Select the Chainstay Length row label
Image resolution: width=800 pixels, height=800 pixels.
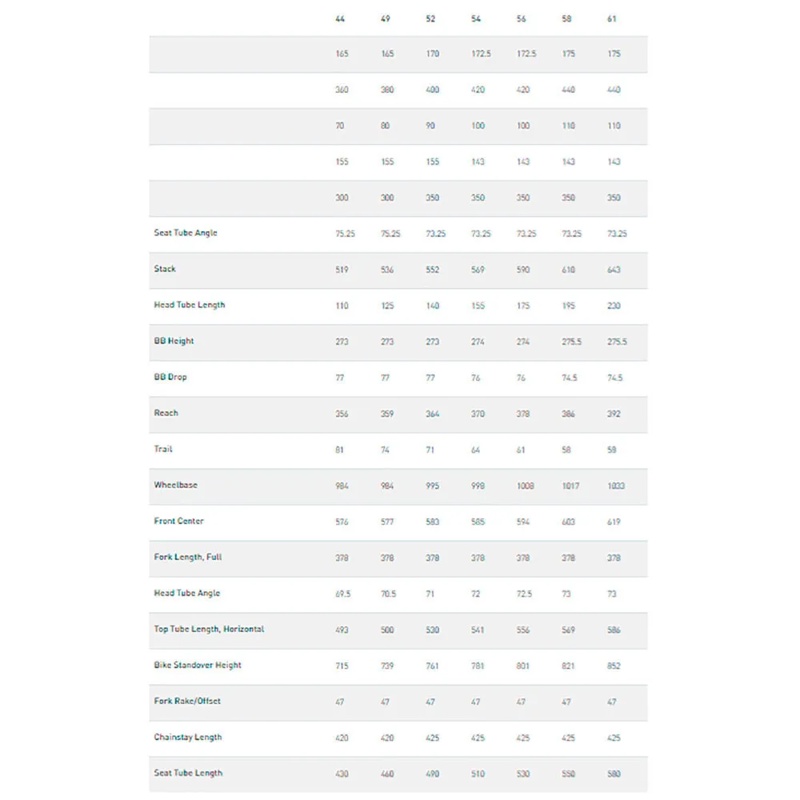pyautogui.click(x=188, y=737)
